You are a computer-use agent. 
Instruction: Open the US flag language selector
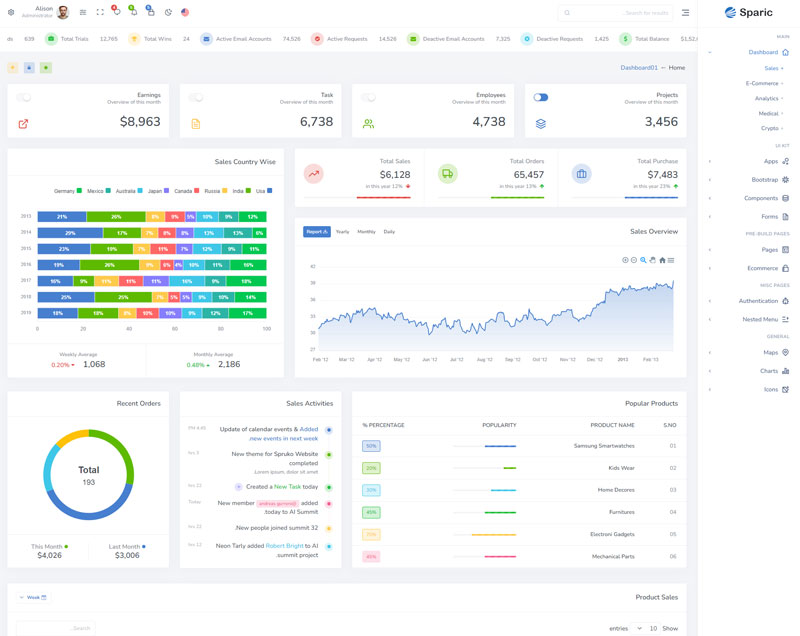[x=185, y=13]
